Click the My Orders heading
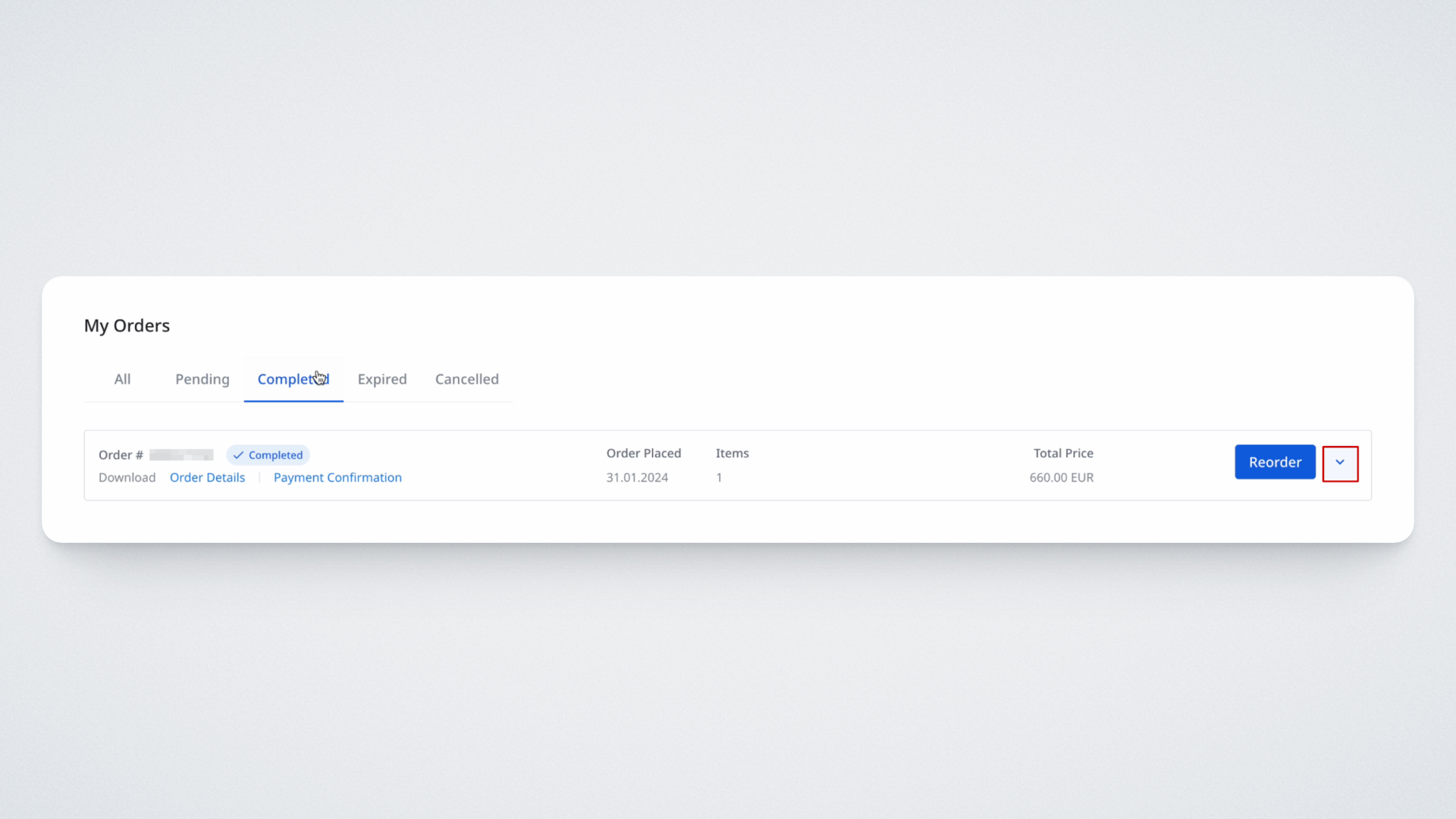Viewport: 1456px width, 819px height. point(127,325)
